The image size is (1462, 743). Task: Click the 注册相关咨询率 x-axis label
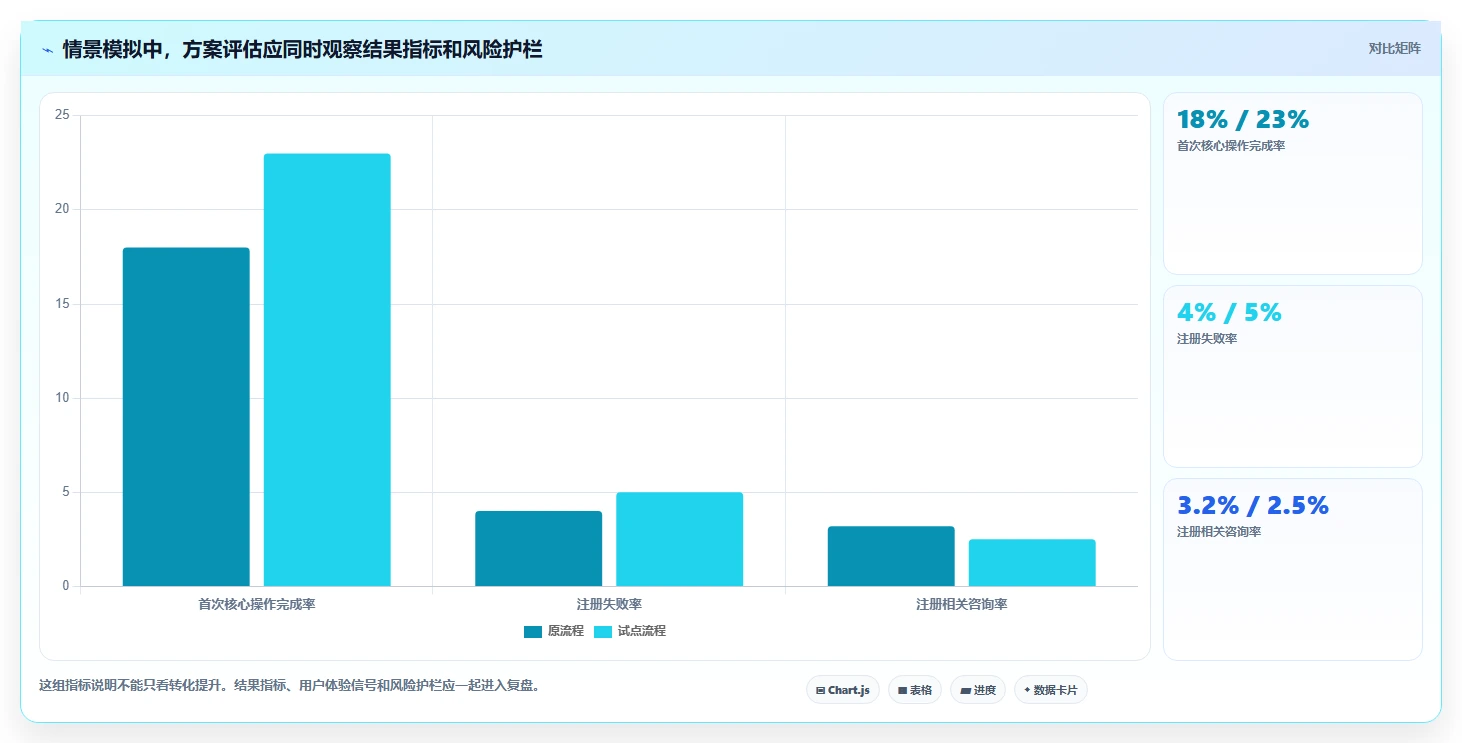(961, 604)
